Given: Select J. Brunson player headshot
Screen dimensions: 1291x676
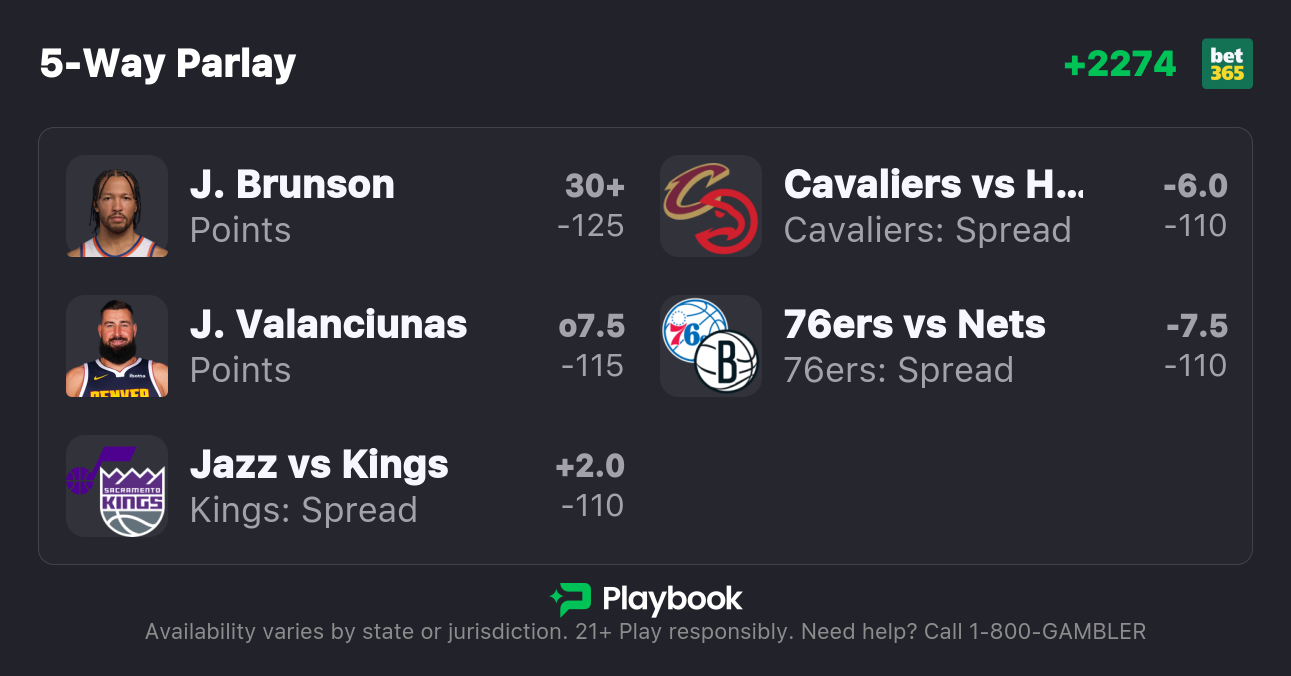Looking at the screenshot, I should (x=117, y=206).
